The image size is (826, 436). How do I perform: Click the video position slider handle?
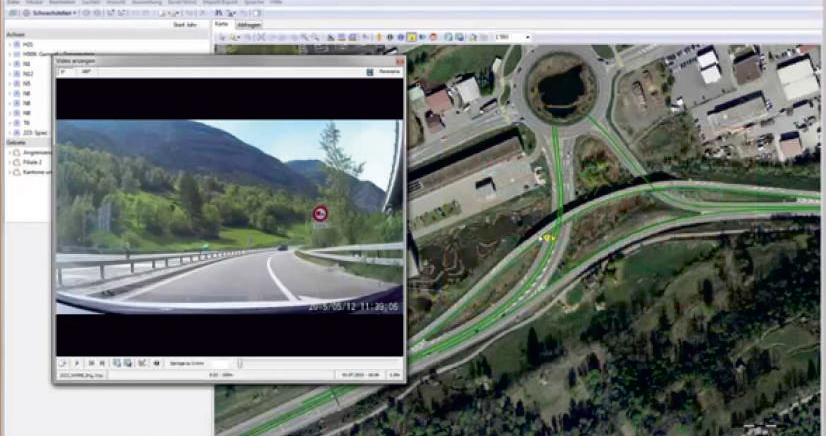pyautogui.click(x=239, y=363)
